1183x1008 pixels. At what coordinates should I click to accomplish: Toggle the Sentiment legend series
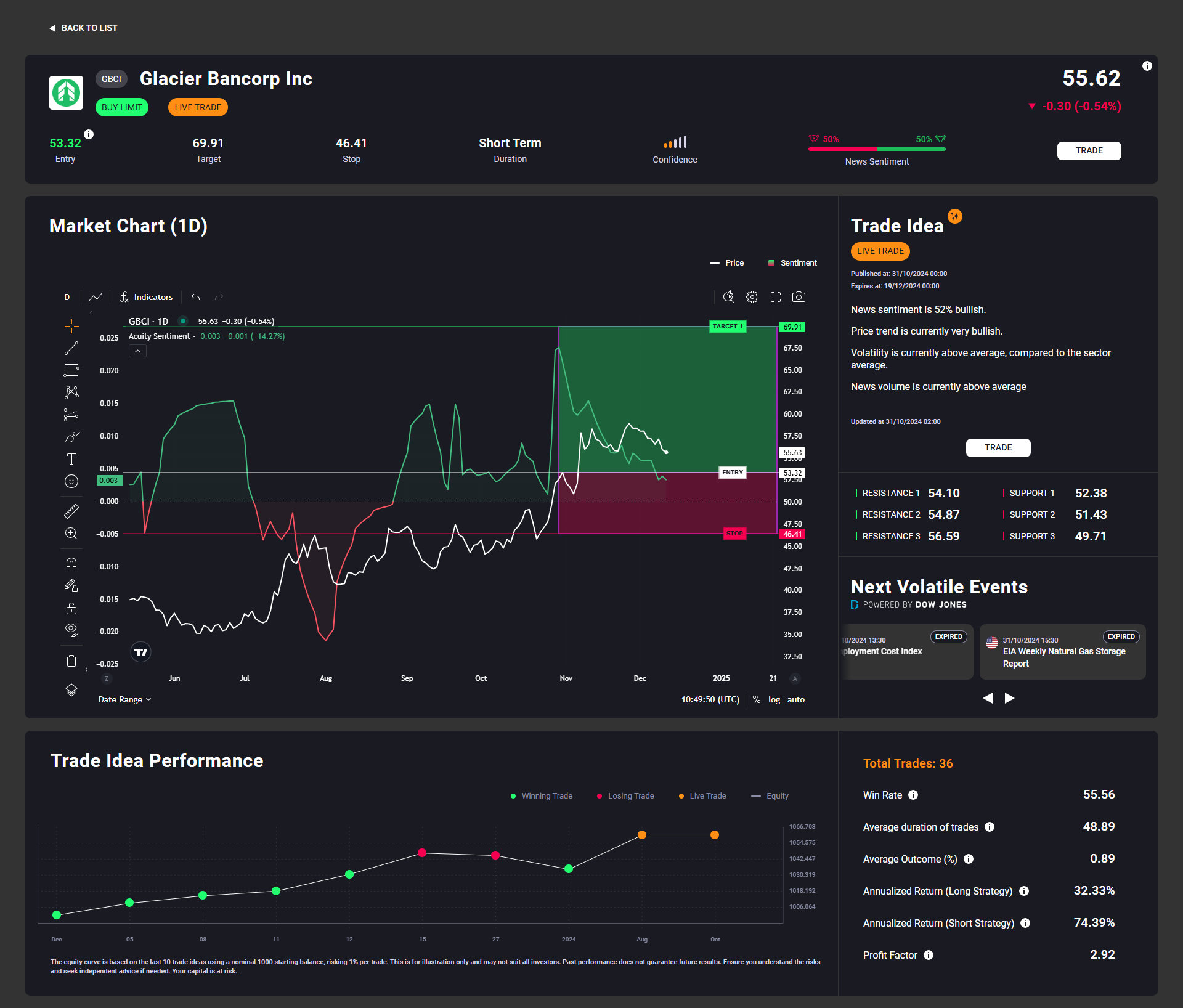coord(792,263)
